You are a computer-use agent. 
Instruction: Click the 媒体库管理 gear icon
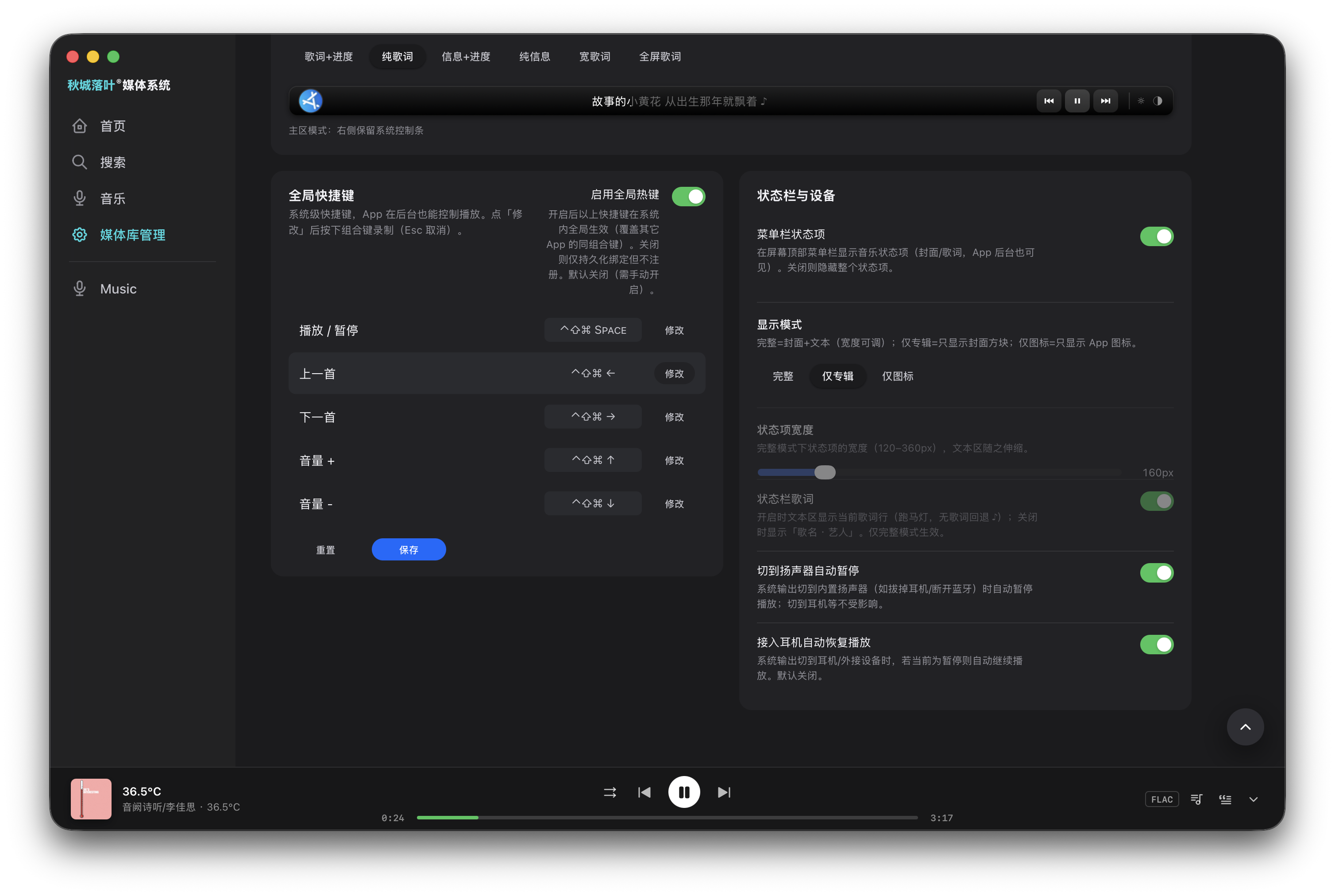79,235
